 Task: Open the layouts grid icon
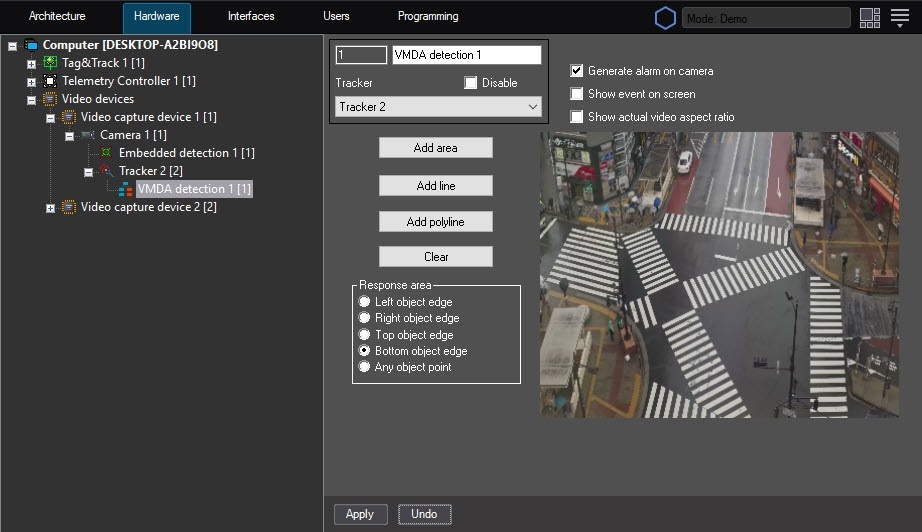(870, 18)
